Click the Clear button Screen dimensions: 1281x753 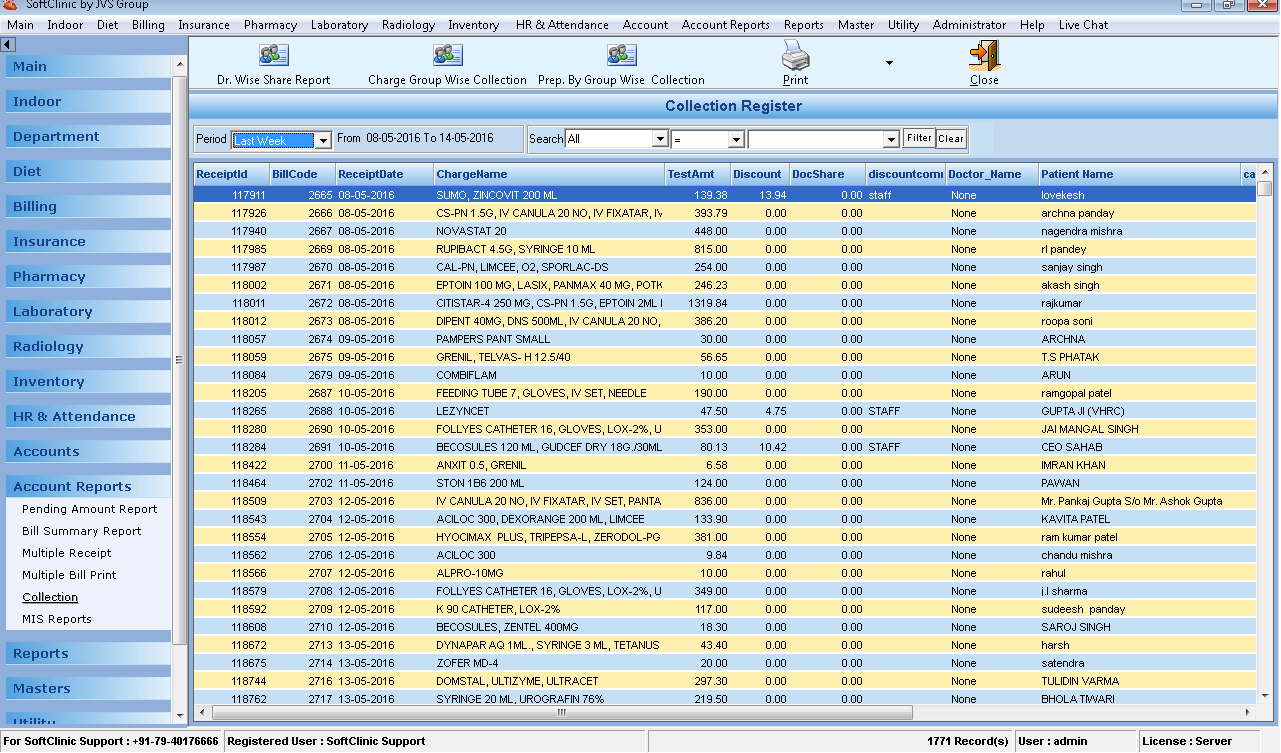tap(951, 139)
